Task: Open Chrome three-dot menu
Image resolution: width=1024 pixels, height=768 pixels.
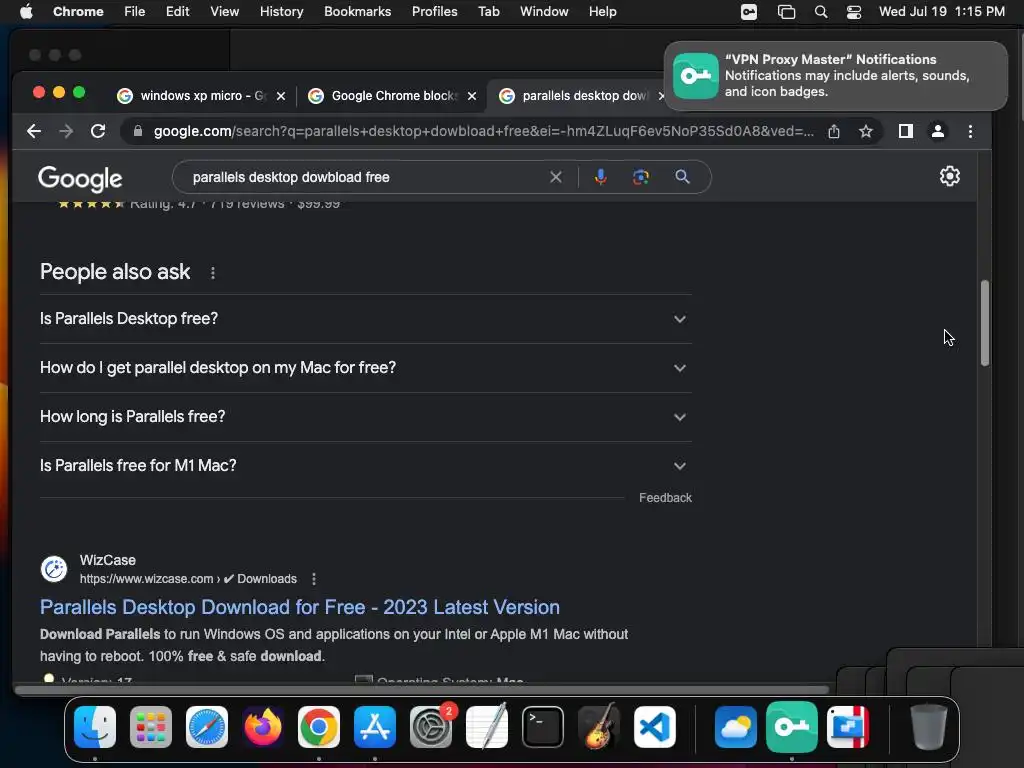Action: pyautogui.click(x=970, y=131)
